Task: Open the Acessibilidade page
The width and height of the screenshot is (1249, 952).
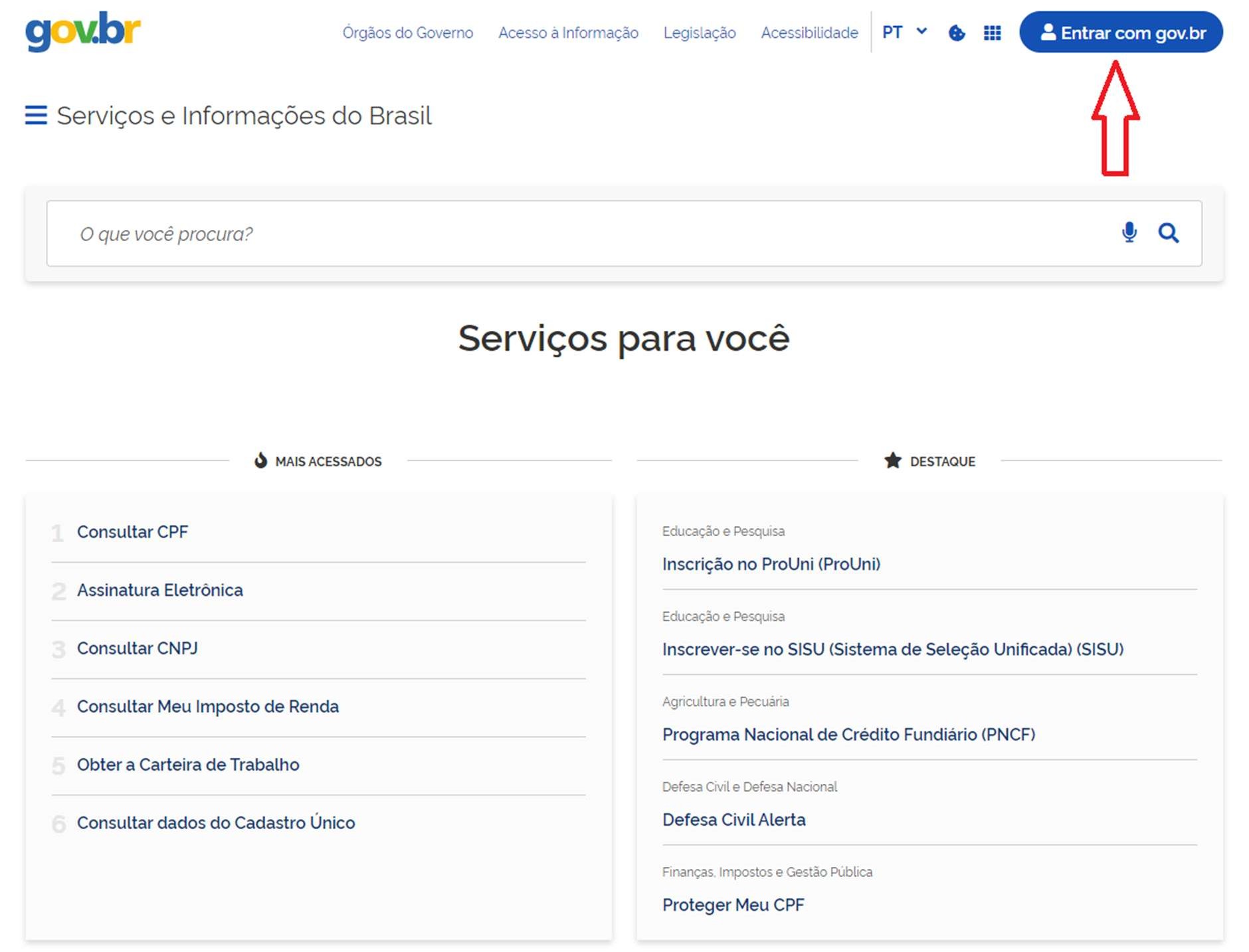Action: [x=809, y=33]
